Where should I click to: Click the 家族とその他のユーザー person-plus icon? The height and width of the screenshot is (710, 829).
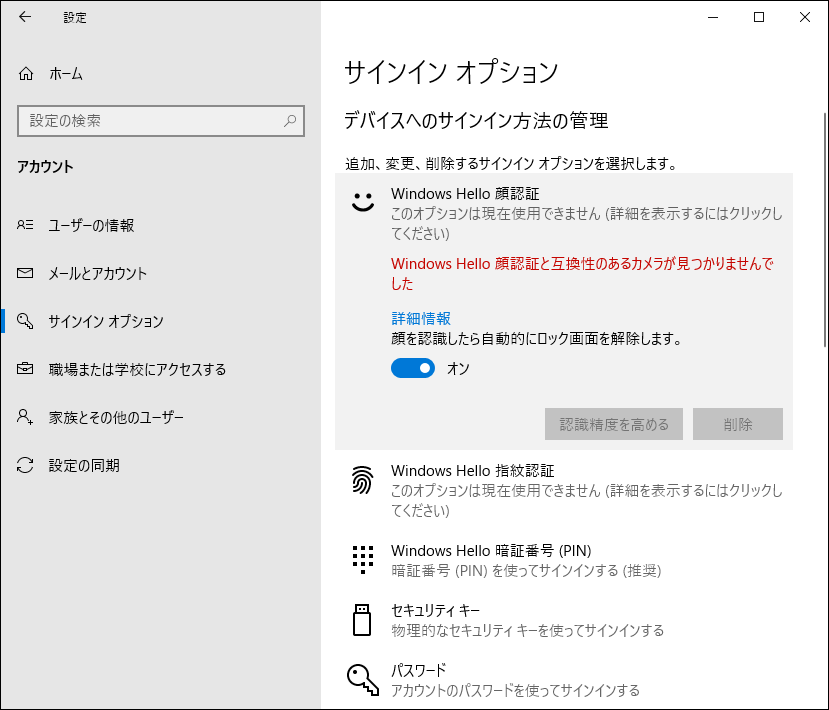25,417
